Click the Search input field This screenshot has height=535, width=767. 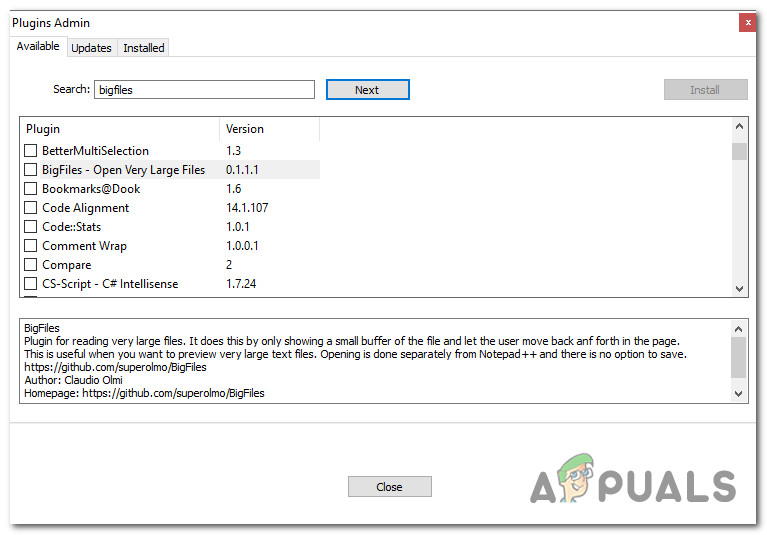coord(204,89)
